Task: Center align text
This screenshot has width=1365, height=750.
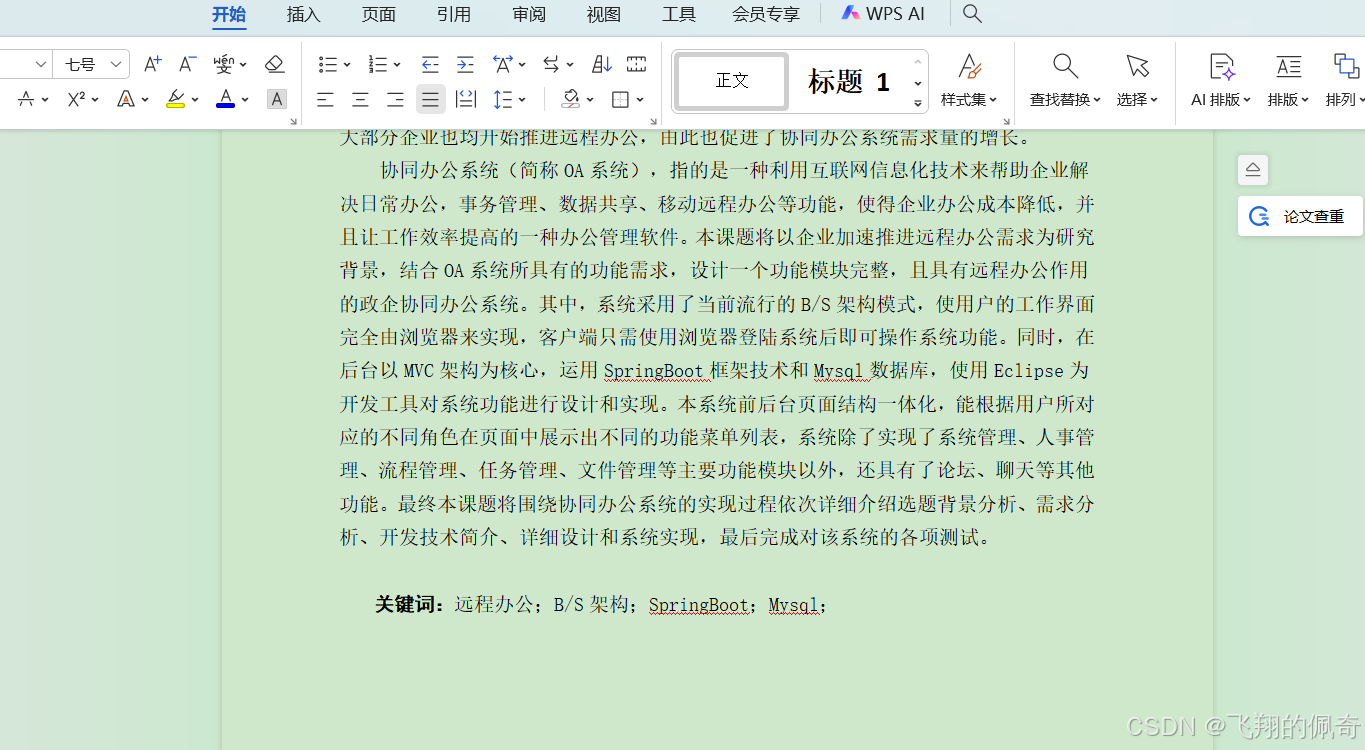Action: click(x=360, y=99)
